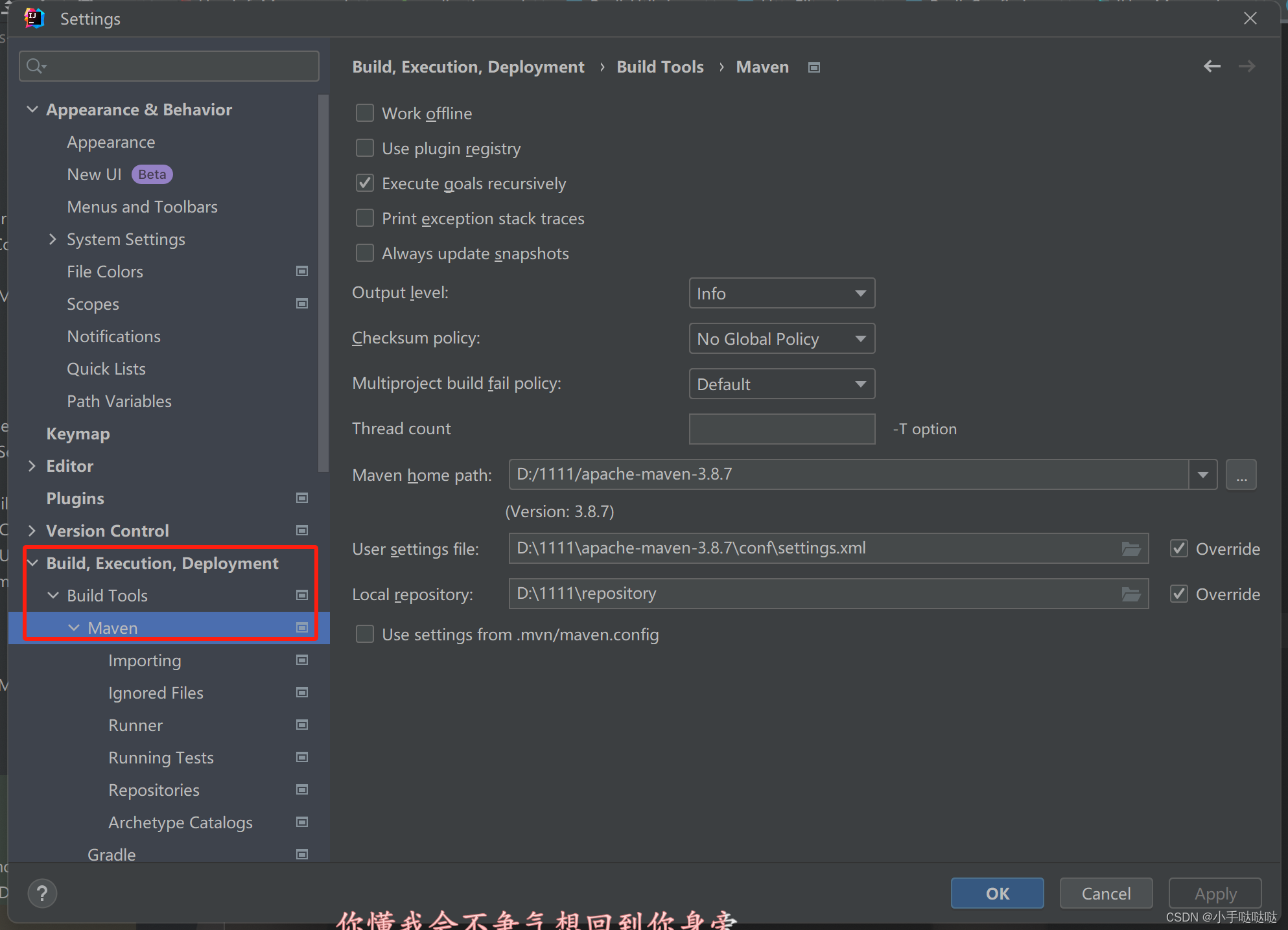Click the Maven home path browse button
Screen dimensions: 1288x930
tap(1241, 475)
